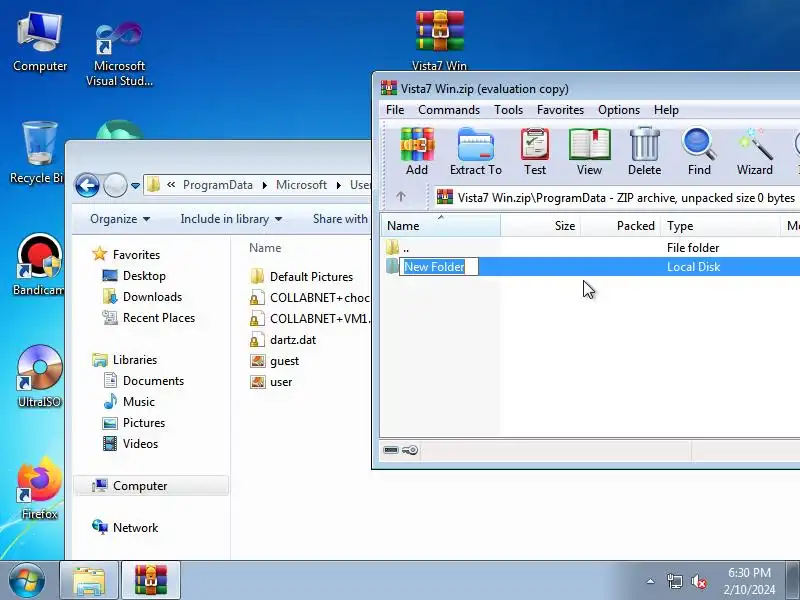Image resolution: width=800 pixels, height=600 pixels.
Task: Launch Bandicam from the desktop
Action: point(39,265)
